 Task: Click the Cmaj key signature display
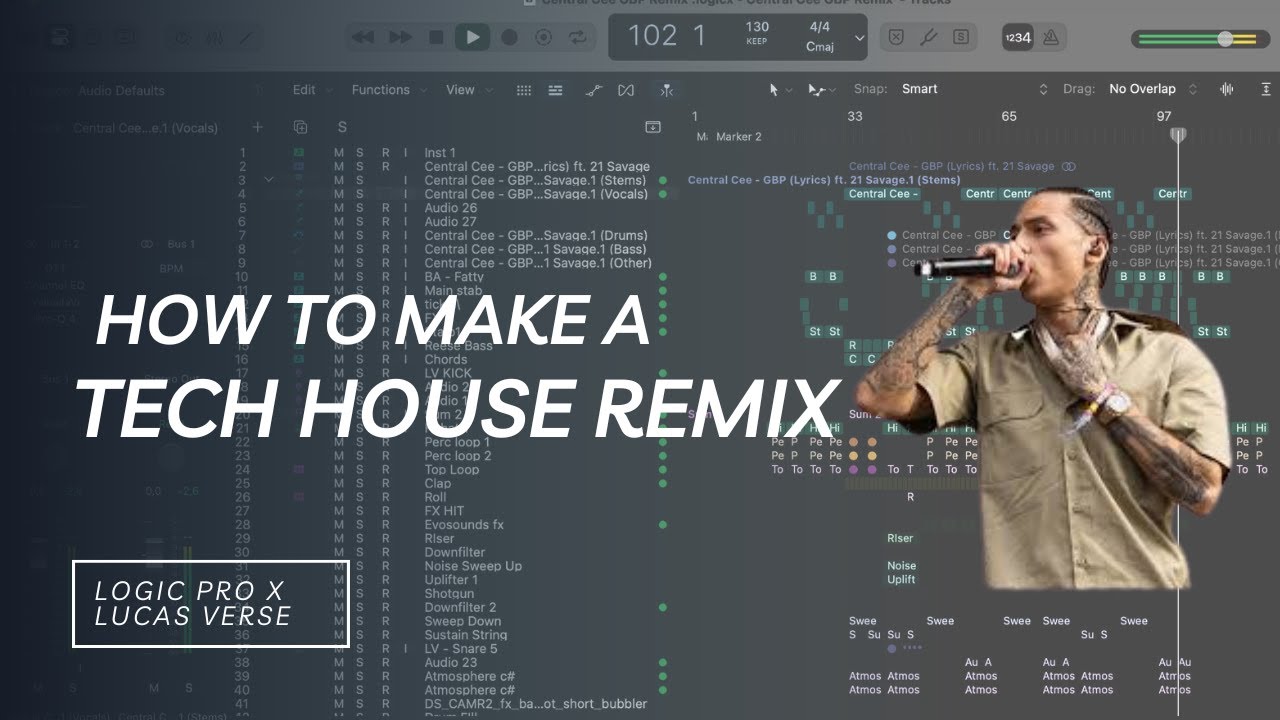[x=819, y=47]
